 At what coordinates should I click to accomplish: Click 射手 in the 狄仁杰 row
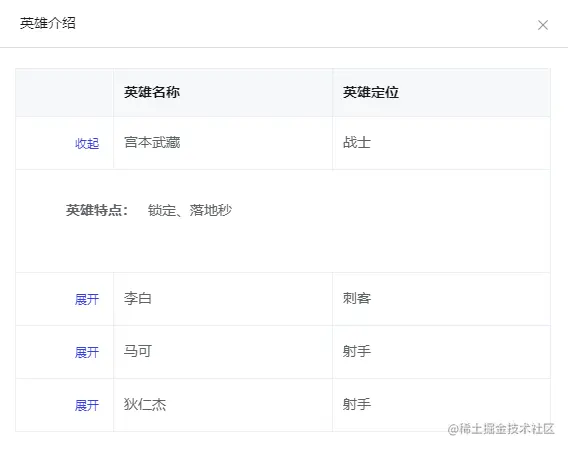pos(357,404)
